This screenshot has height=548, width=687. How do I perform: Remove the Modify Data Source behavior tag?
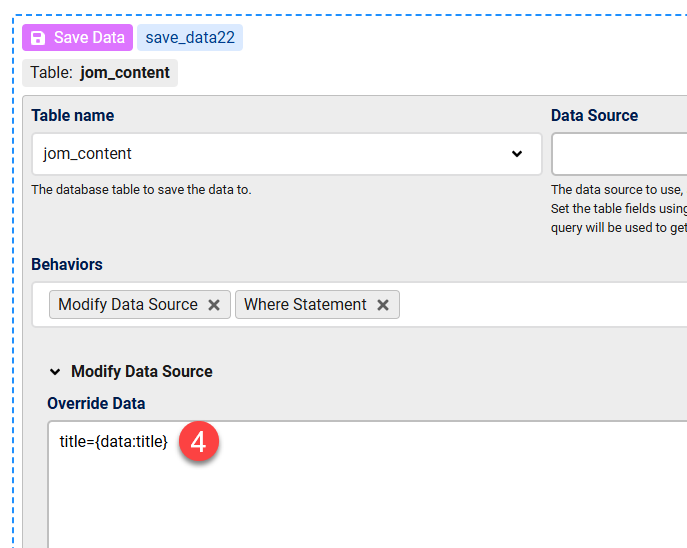[214, 305]
